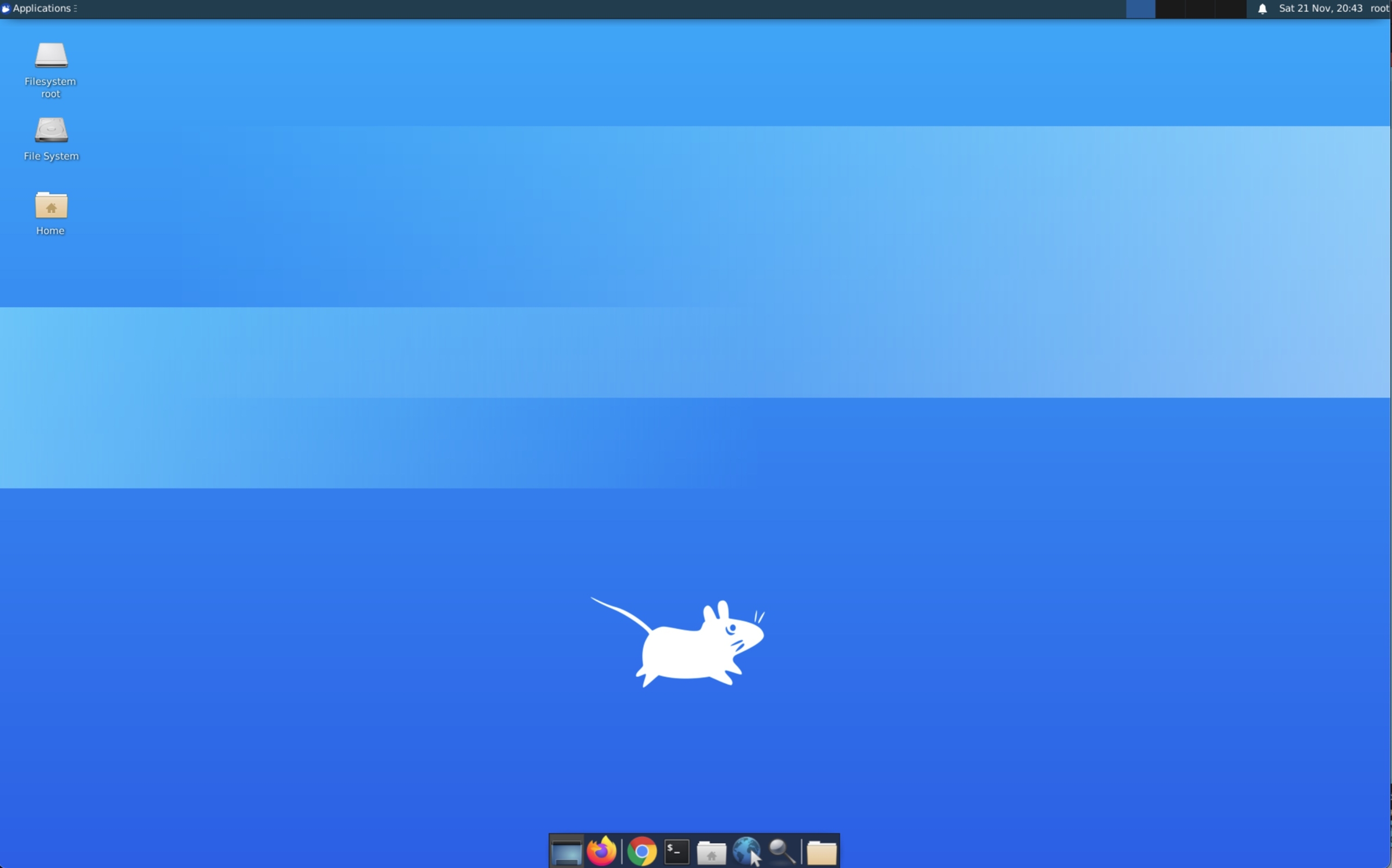Image resolution: width=1392 pixels, height=868 pixels.
Task: Open the Terminal emulator from the dock
Action: tap(676, 851)
